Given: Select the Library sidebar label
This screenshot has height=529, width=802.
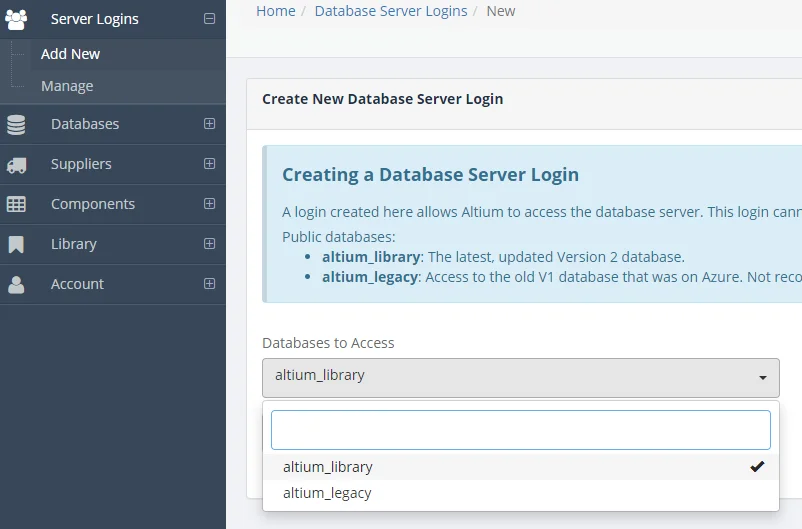Looking at the screenshot, I should [74, 244].
